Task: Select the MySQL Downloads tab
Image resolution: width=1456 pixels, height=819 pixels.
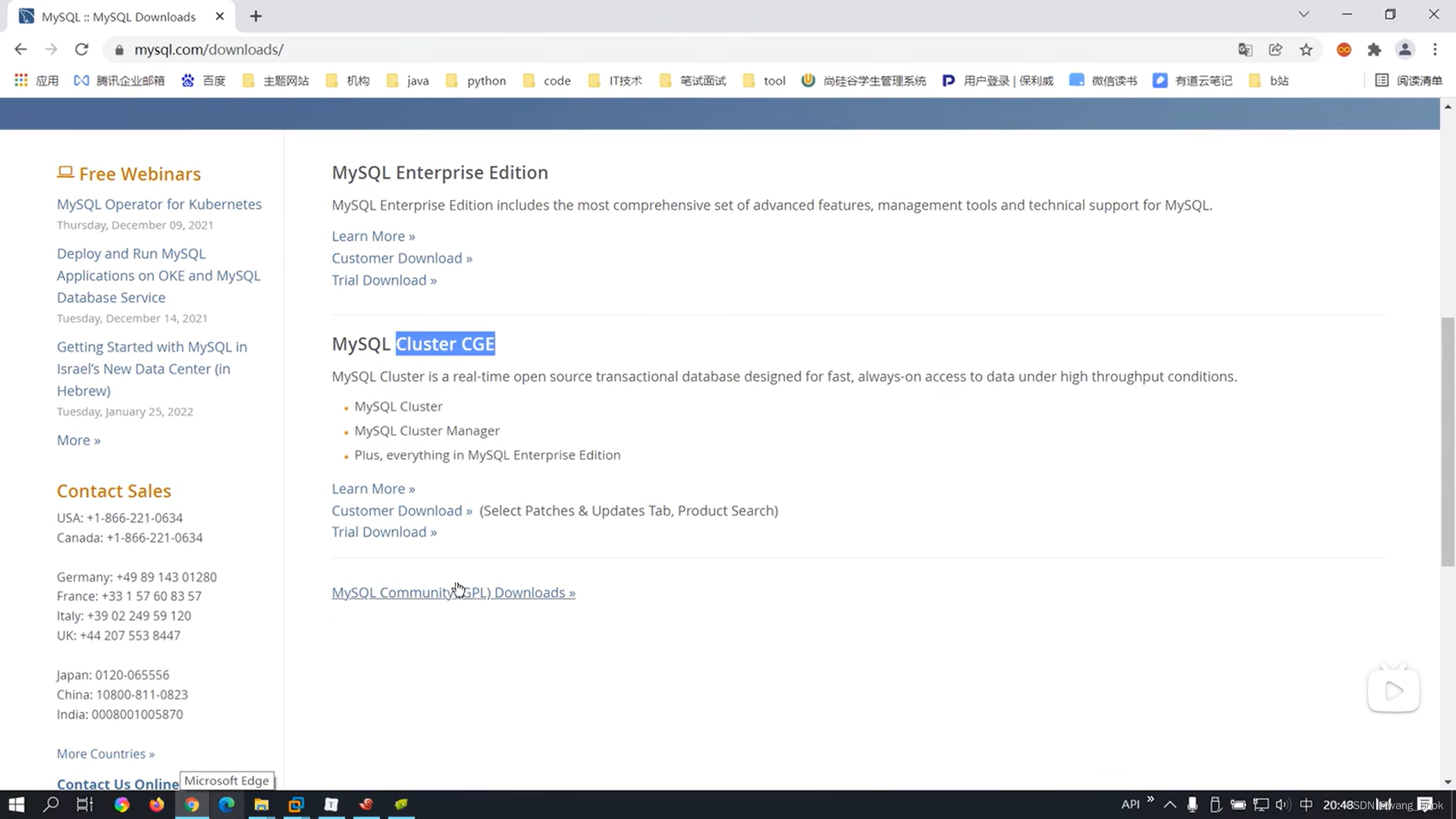Action: pyautogui.click(x=118, y=16)
